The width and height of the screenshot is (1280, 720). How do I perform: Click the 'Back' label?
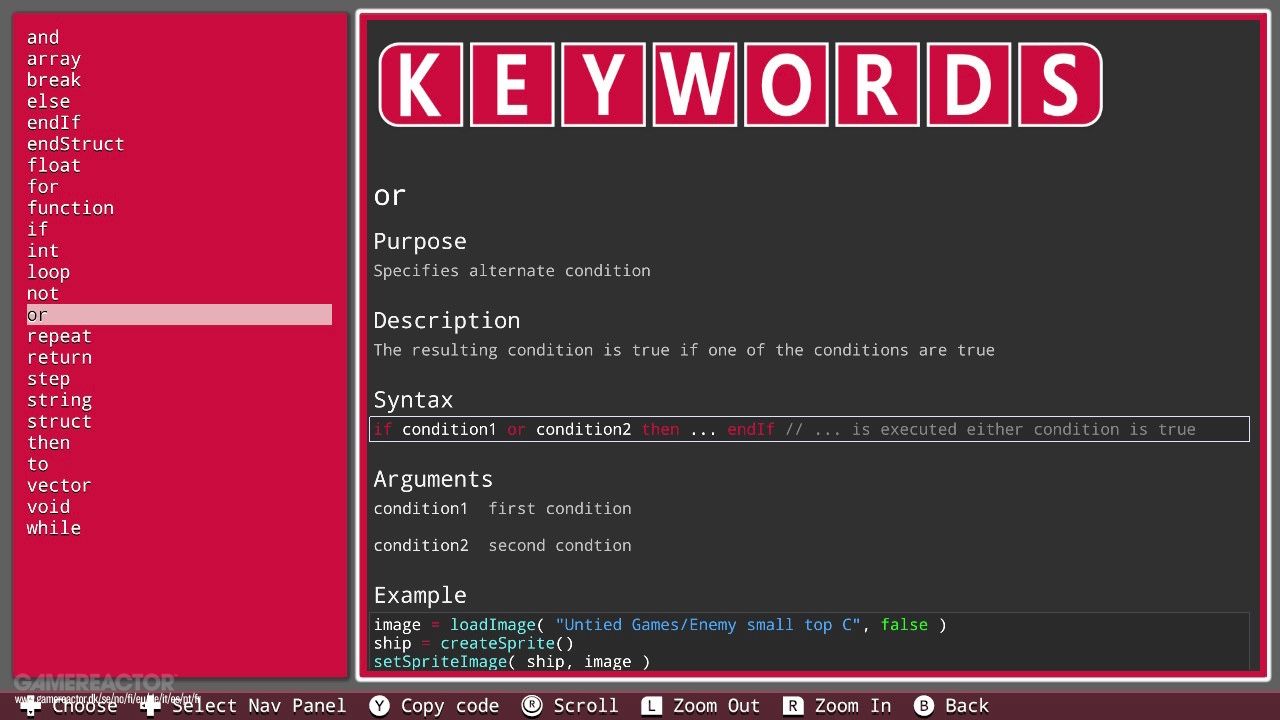click(x=967, y=706)
